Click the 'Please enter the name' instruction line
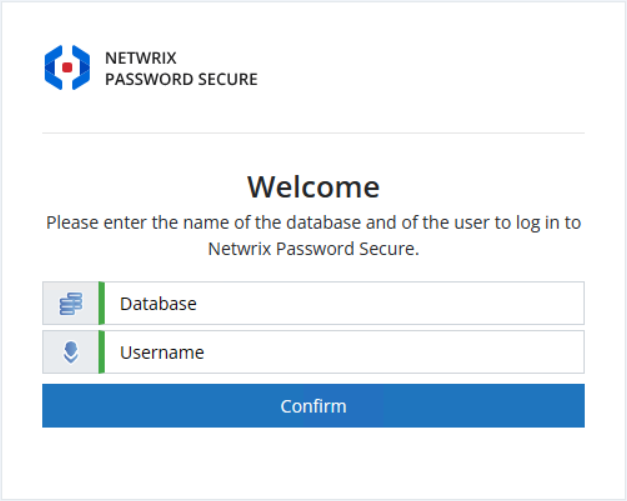 coord(313,223)
